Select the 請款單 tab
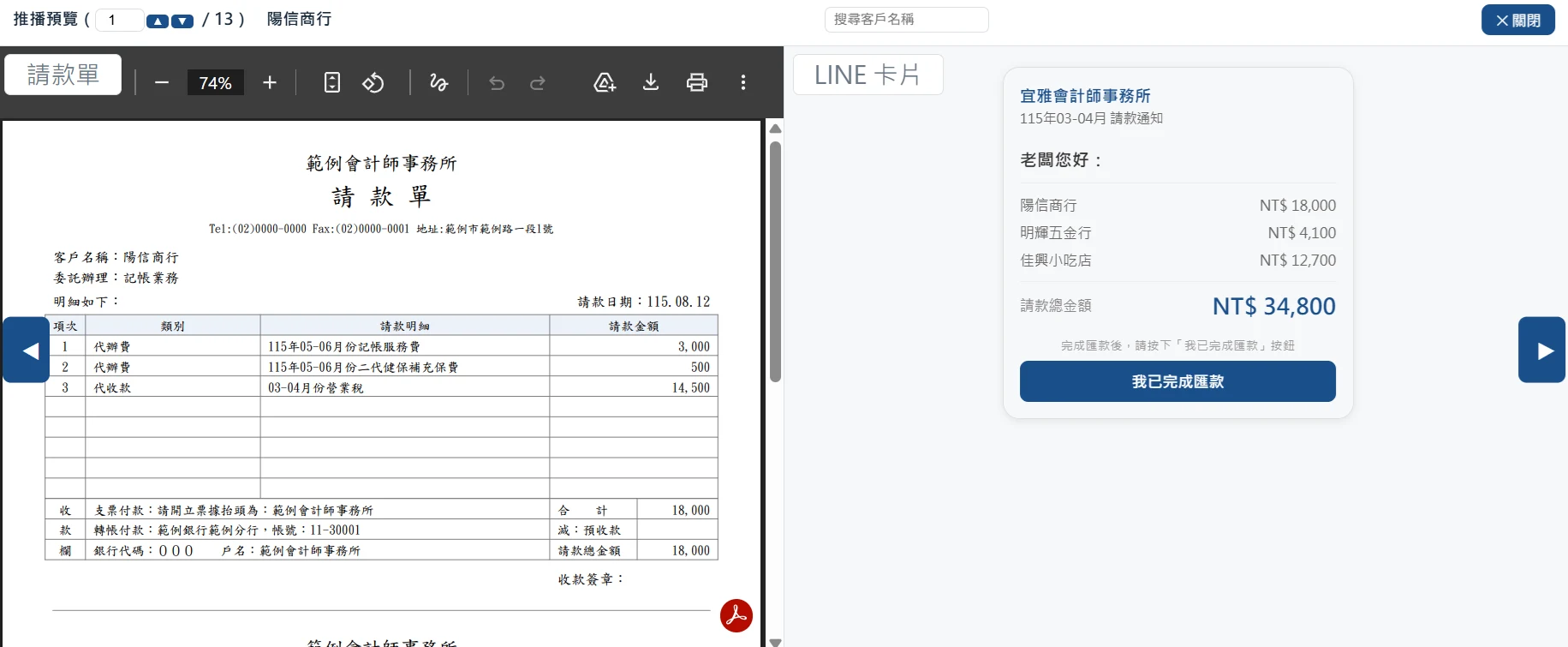 click(x=63, y=75)
